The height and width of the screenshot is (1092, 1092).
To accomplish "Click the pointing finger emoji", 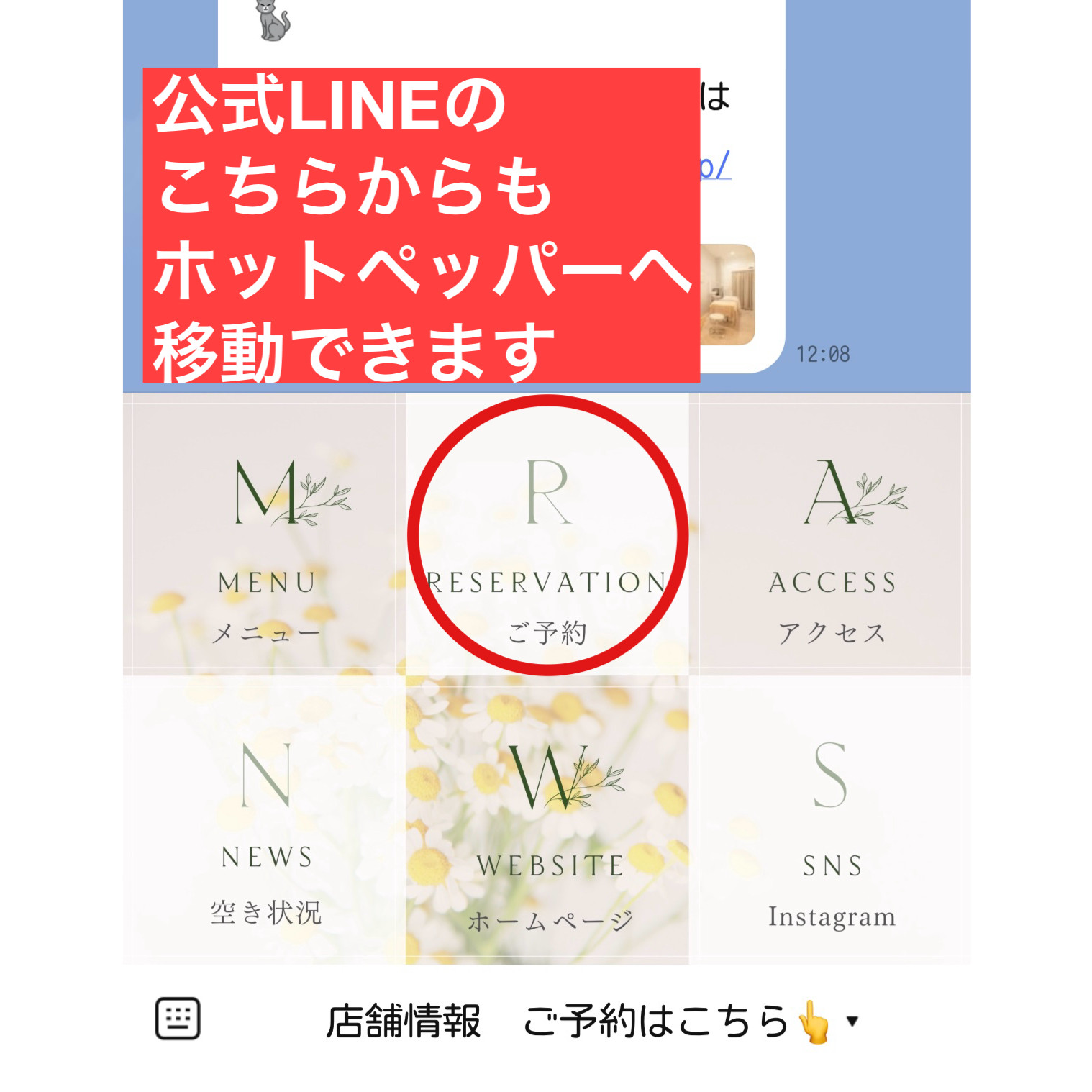I will pyautogui.click(x=814, y=1021).
